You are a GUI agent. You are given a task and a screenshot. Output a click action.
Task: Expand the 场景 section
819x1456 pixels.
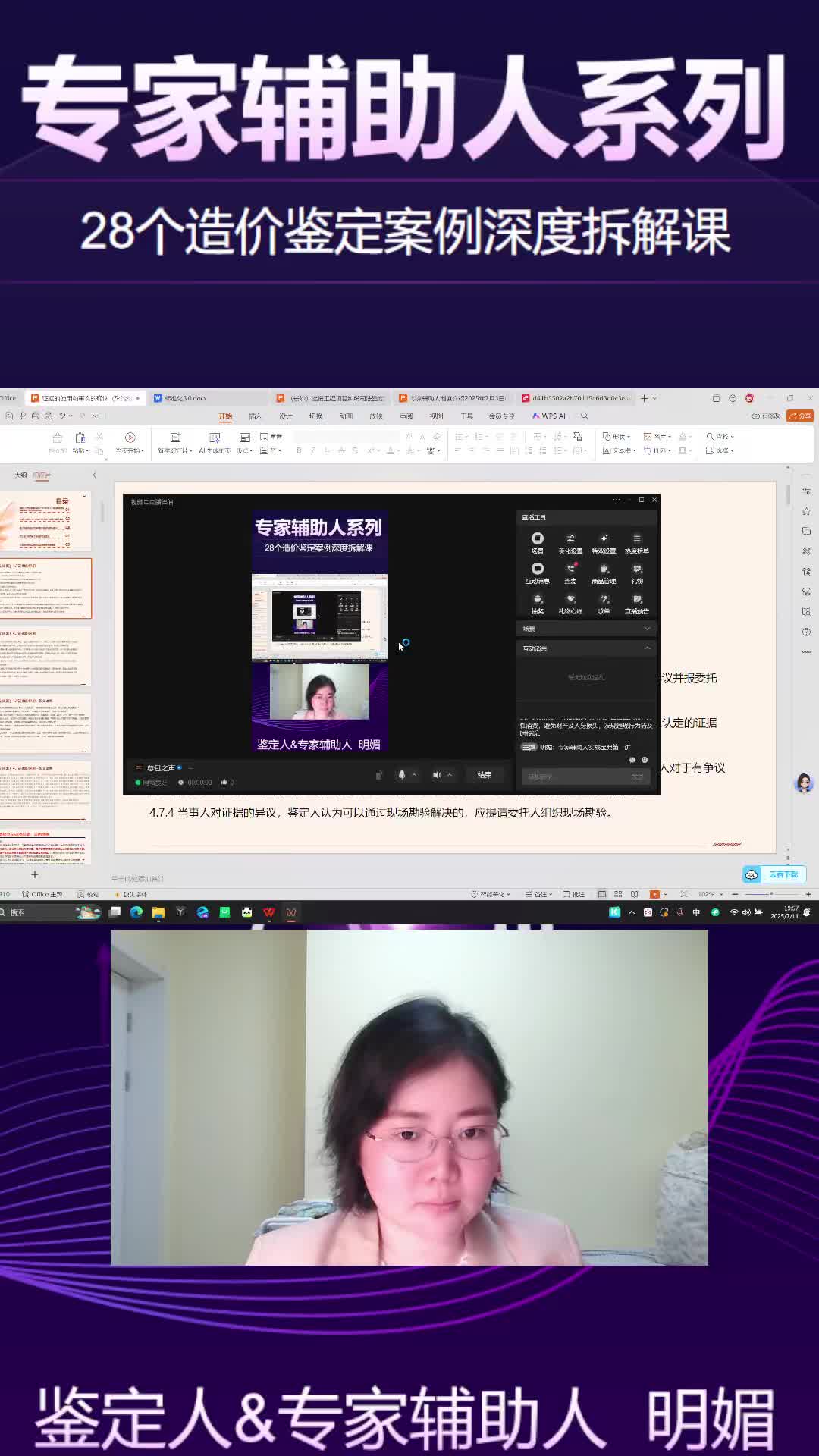click(x=647, y=629)
